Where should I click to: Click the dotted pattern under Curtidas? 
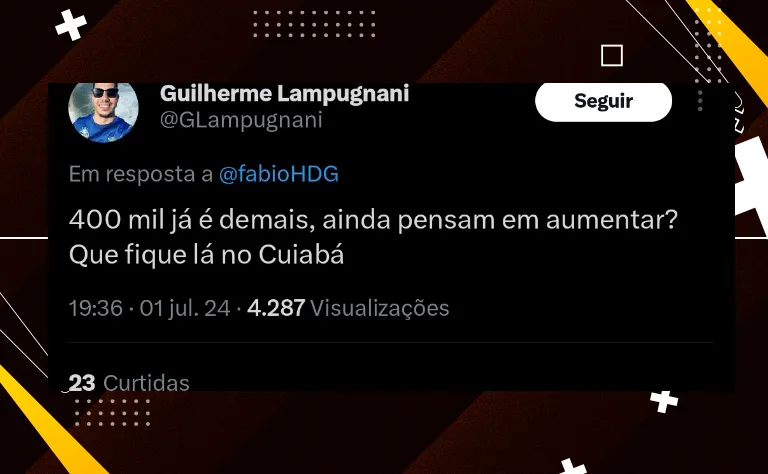(x=113, y=412)
